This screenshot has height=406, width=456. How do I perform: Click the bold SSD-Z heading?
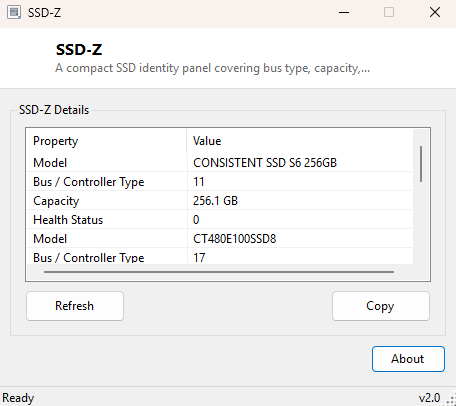[79, 50]
